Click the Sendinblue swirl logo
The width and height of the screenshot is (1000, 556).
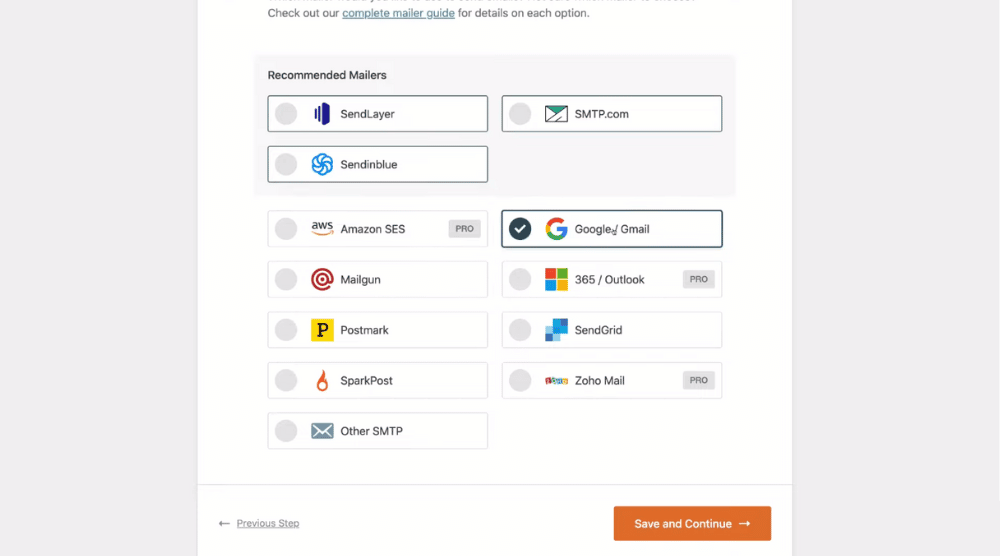pos(322,165)
